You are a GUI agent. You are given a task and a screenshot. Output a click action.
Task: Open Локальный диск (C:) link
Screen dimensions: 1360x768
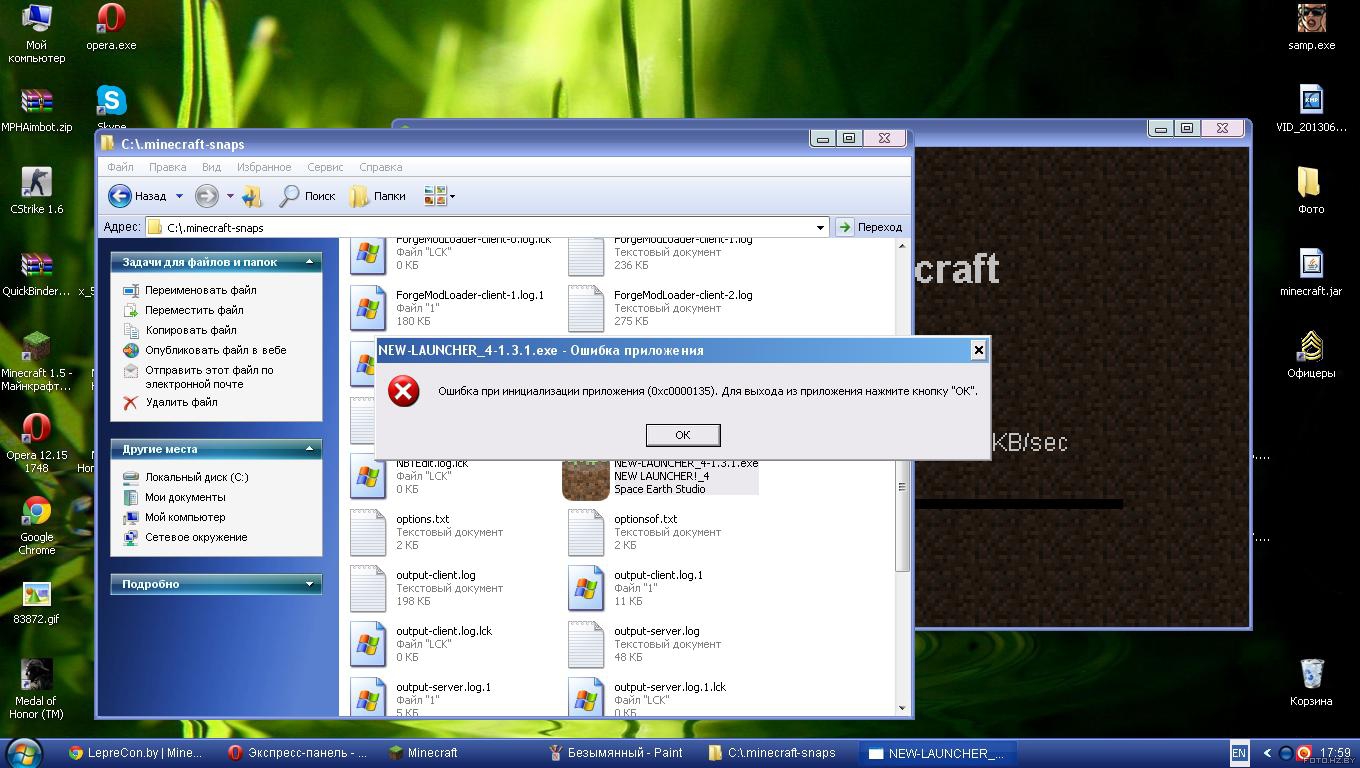click(196, 477)
